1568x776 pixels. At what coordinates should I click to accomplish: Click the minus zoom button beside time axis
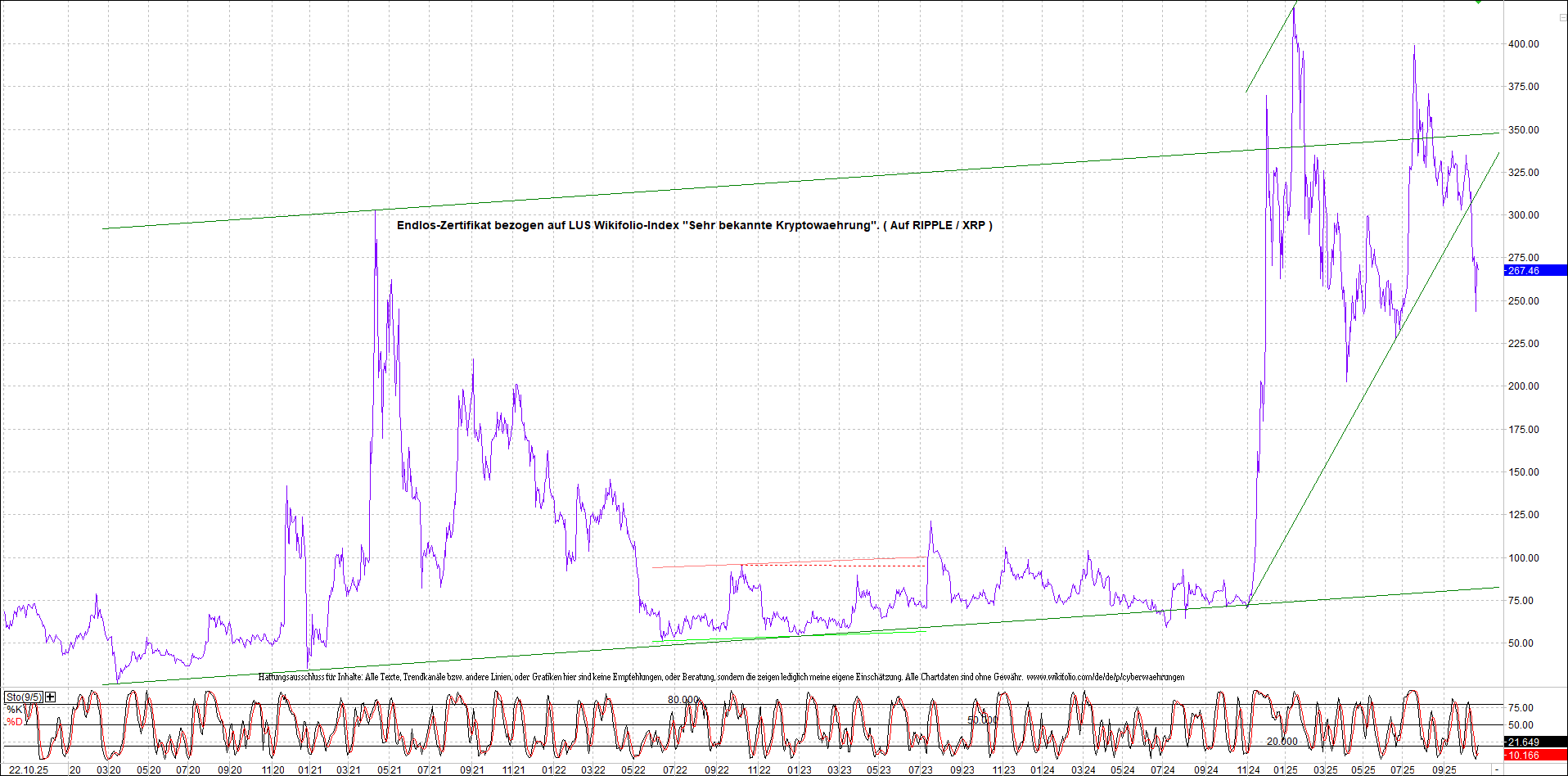[1497, 769]
